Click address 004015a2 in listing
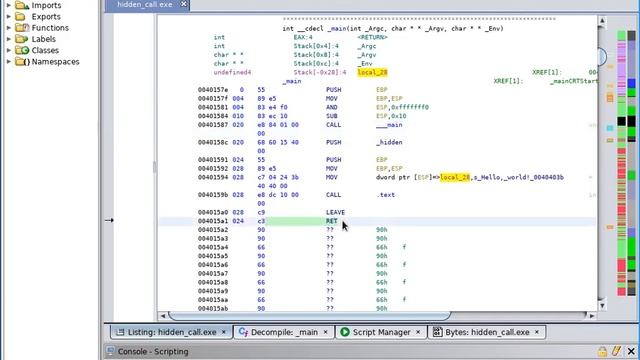The height and width of the screenshot is (360, 640). [x=213, y=230]
